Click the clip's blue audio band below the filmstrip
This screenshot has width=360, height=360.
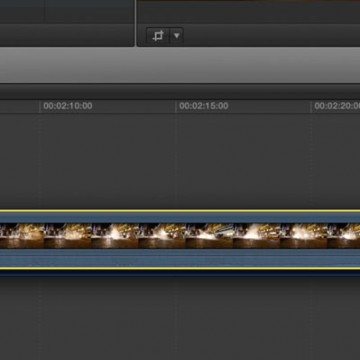(180, 258)
